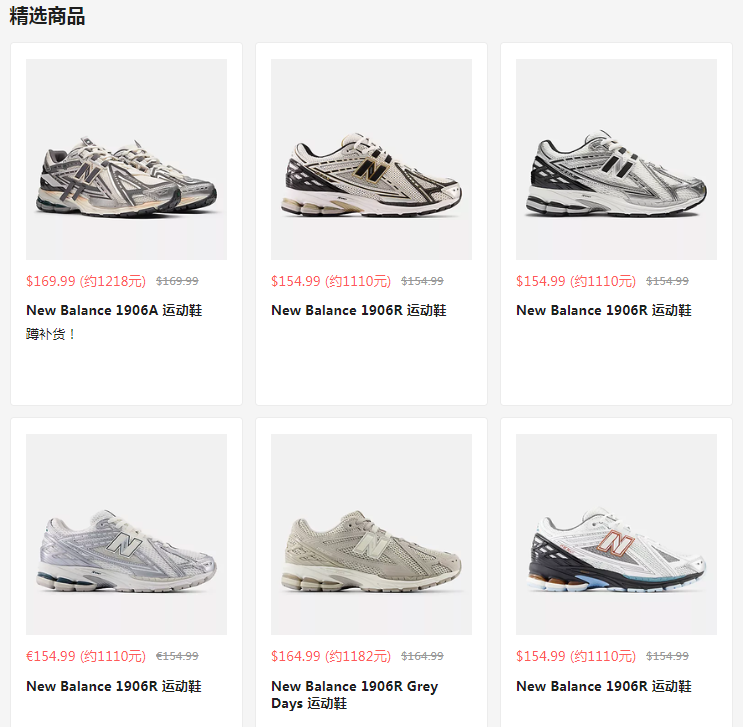Open the 1906A grey and peach sneaker pair image
743x727 pixels.
pyautogui.click(x=126, y=159)
